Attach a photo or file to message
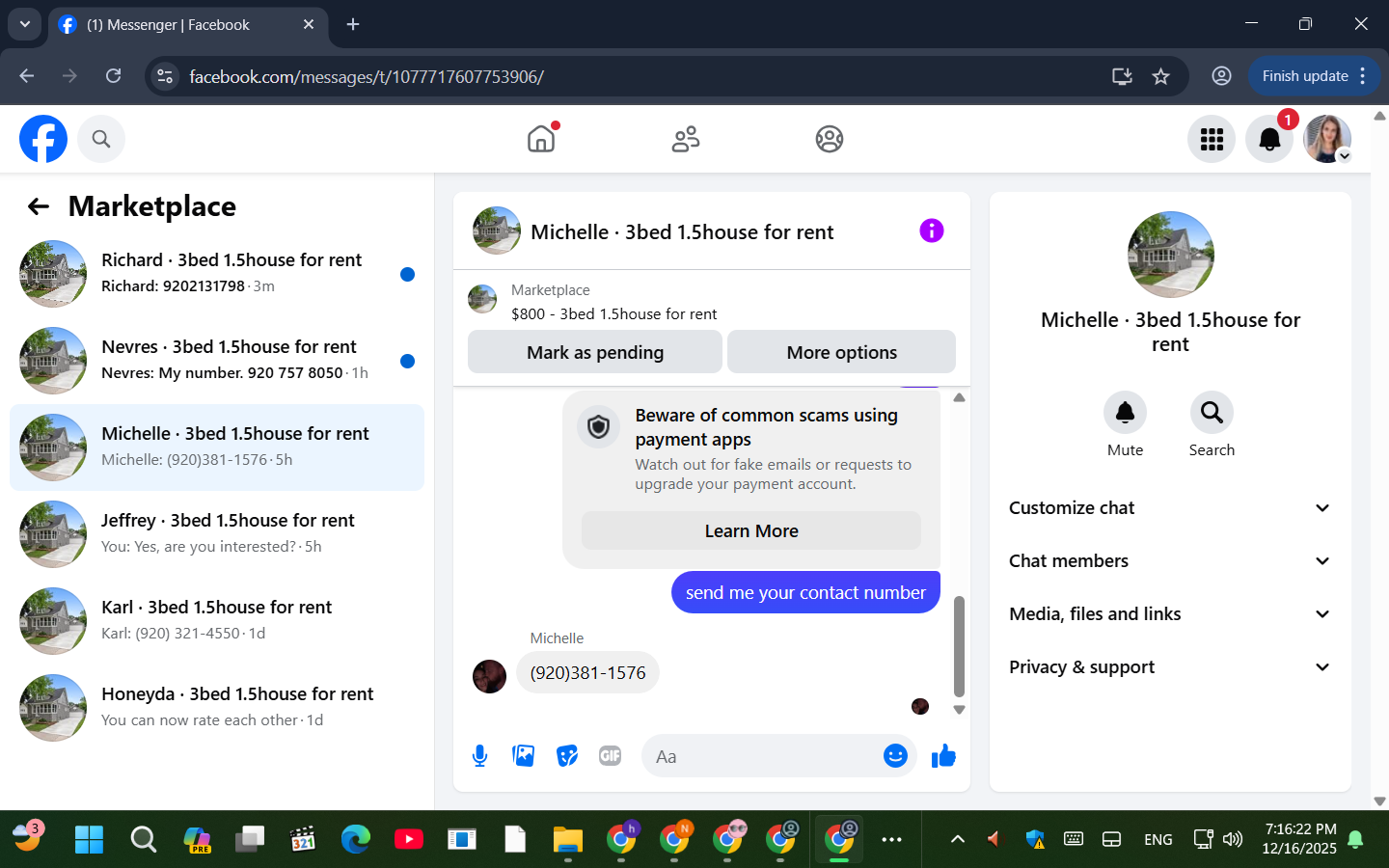This screenshot has height=868, width=1389. point(524,756)
